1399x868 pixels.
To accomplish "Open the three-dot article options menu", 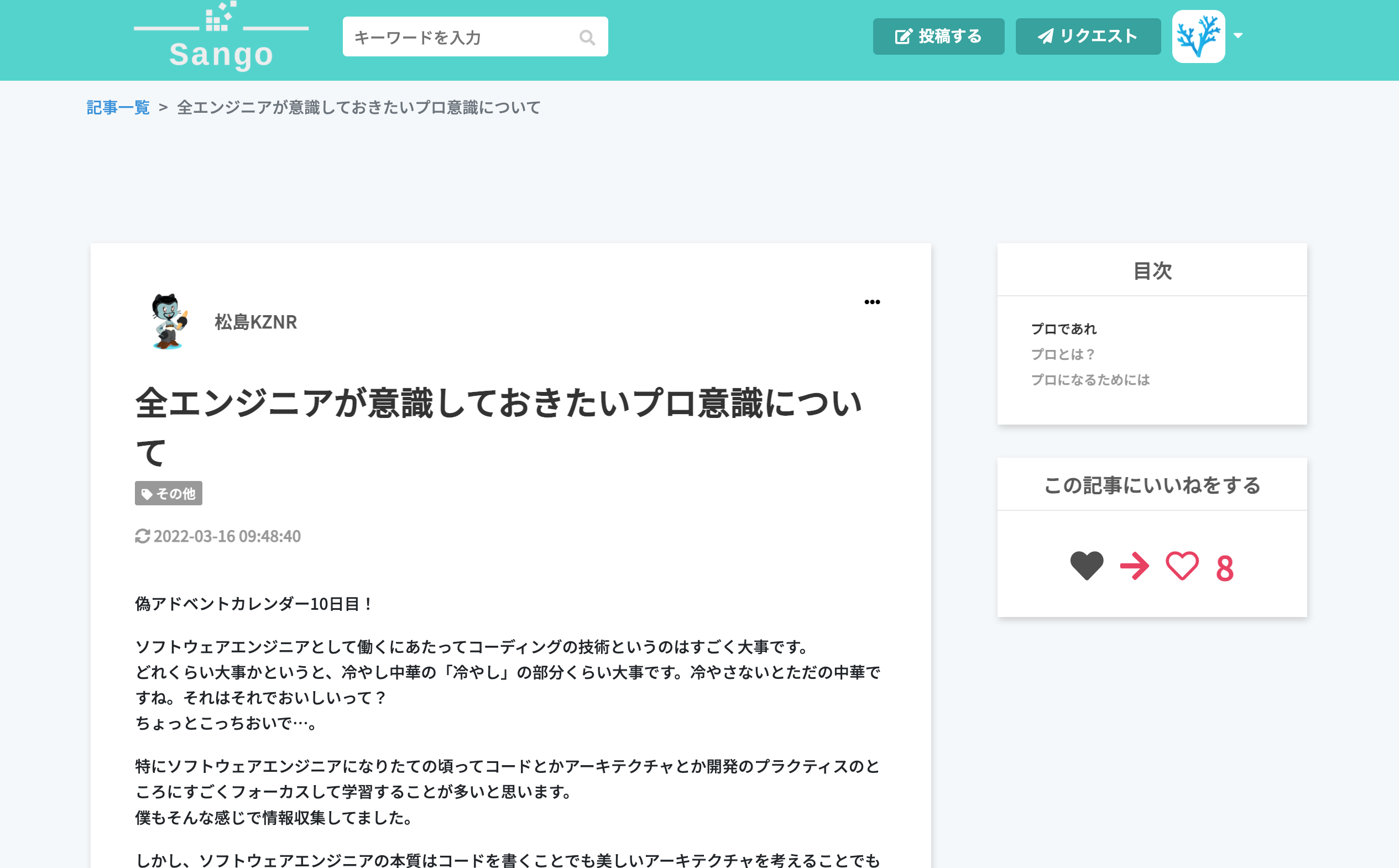I will click(x=872, y=302).
